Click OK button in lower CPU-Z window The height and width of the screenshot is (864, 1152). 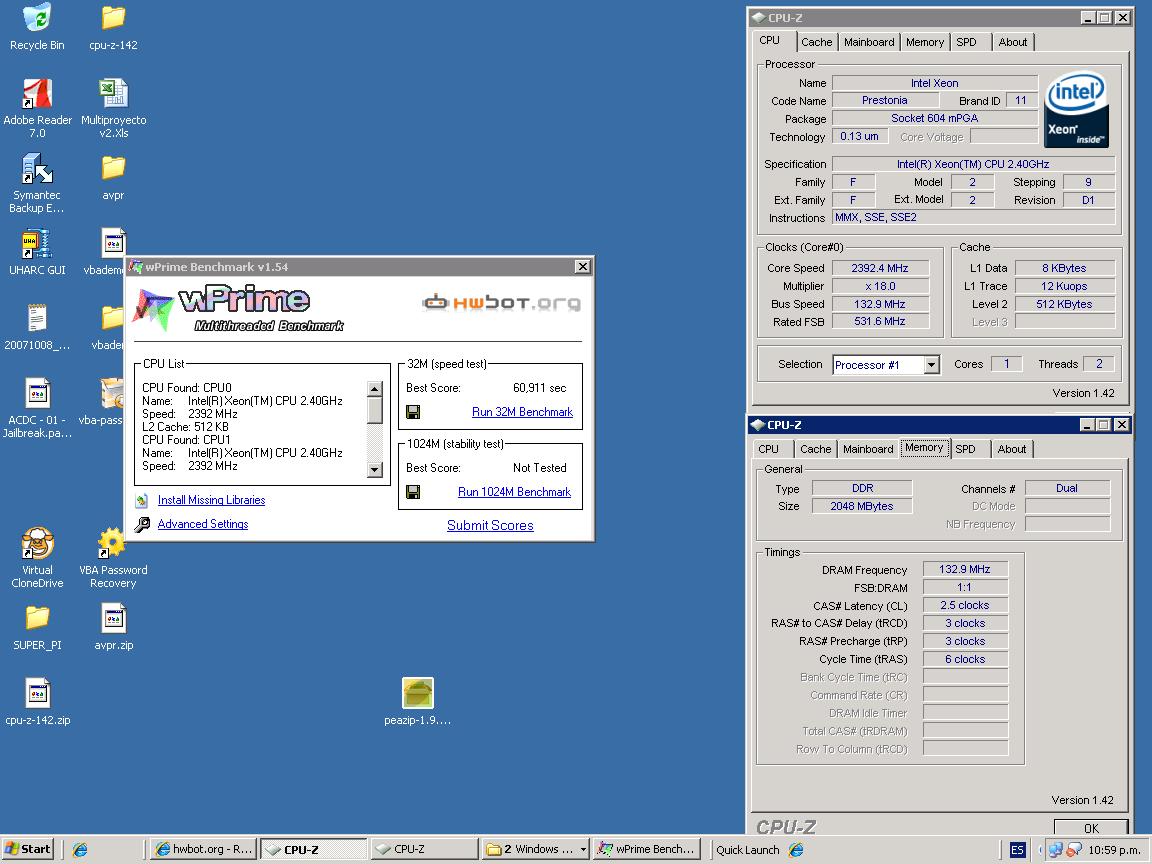pos(1091,827)
